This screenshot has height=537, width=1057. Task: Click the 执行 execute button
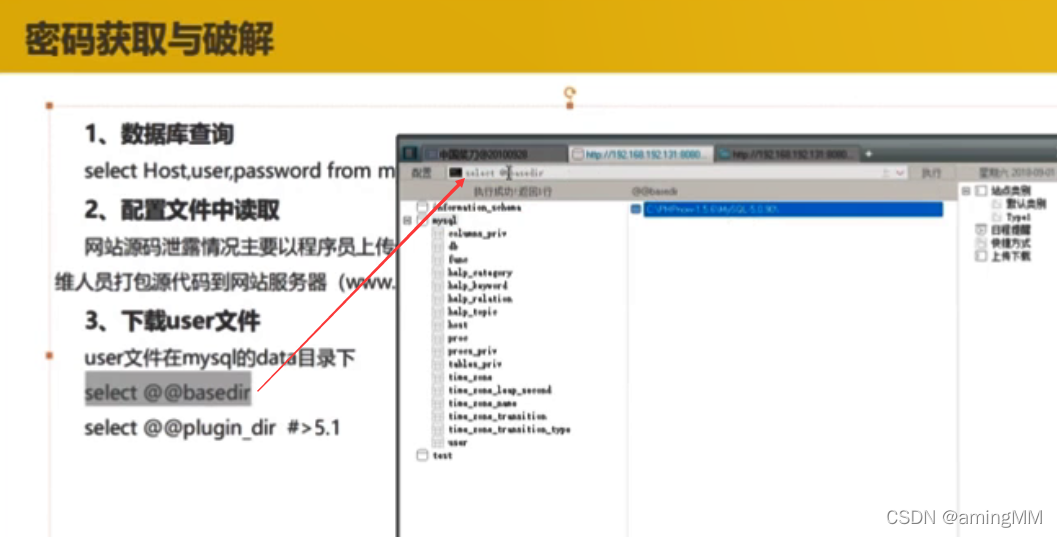click(932, 173)
